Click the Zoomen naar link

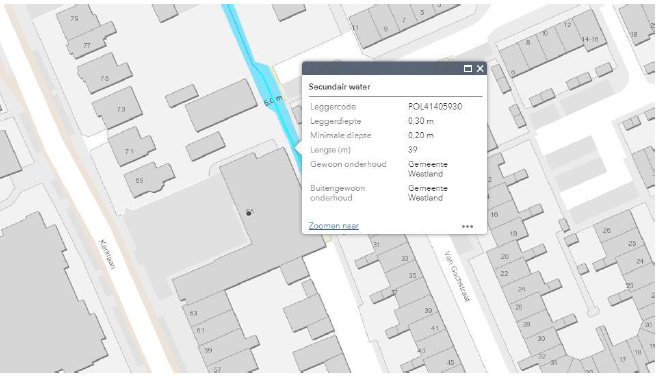click(x=334, y=226)
